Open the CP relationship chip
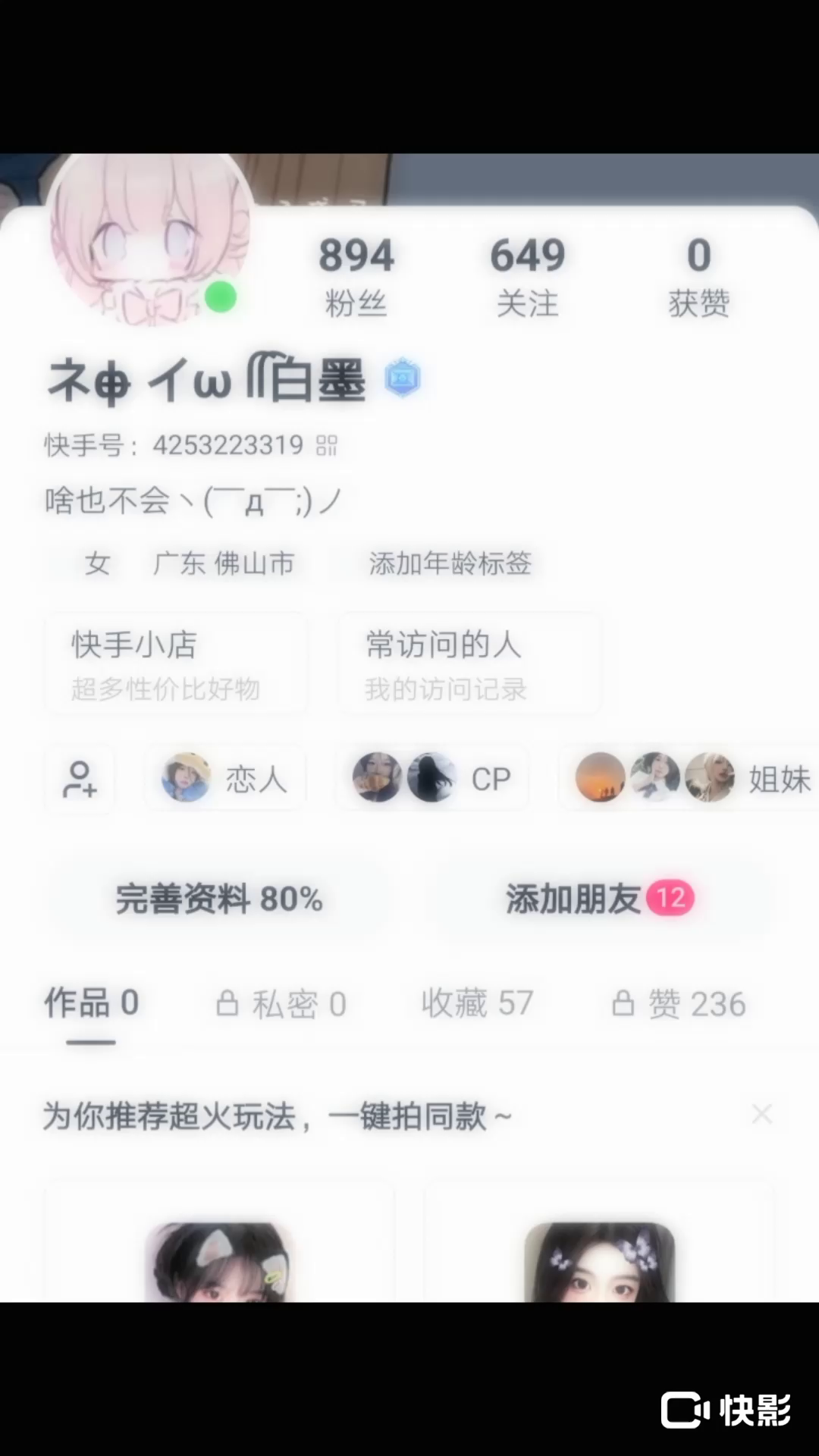The image size is (819, 1456). (432, 779)
